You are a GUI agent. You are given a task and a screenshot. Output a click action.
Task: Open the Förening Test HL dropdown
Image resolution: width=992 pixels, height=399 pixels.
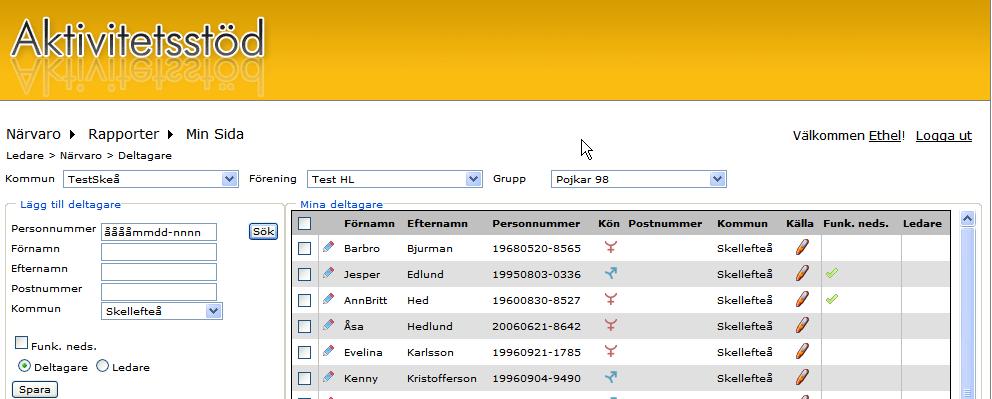(395, 179)
